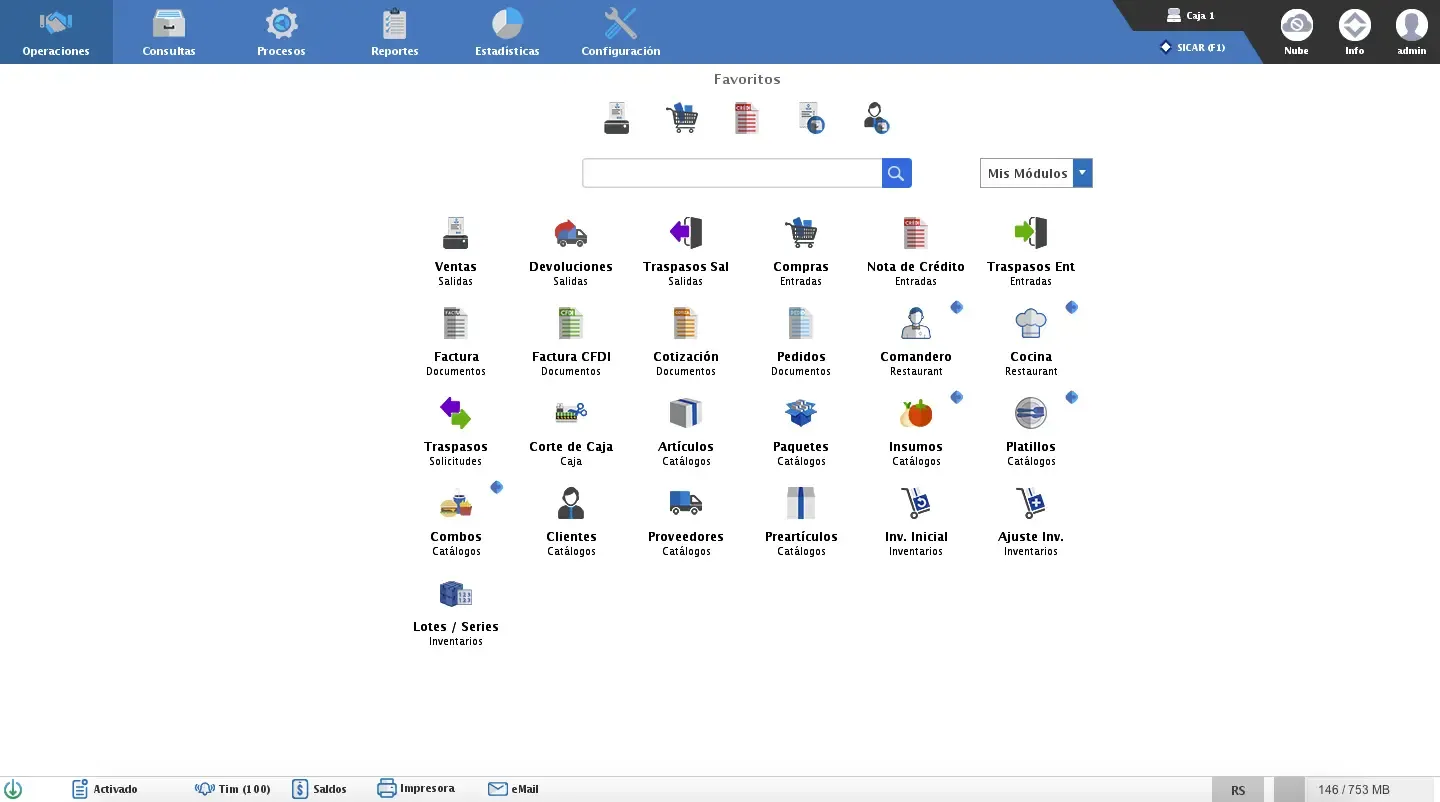Open Lotes / Series in Inventarios
1440x802 pixels.
[x=456, y=608]
